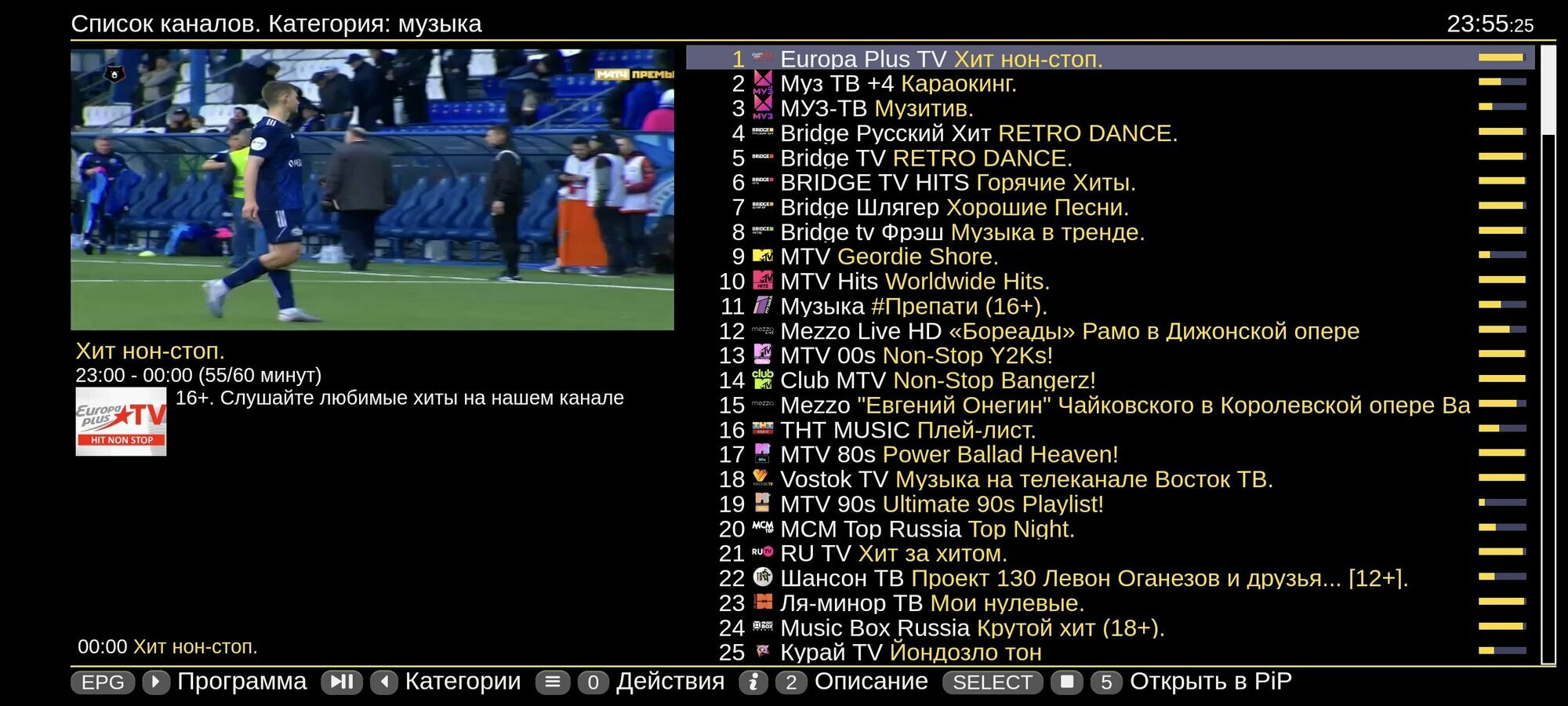Click the Europa Plus TV Hit Non Stop logo
Image resolution: width=1568 pixels, height=706 pixels.
(x=121, y=421)
